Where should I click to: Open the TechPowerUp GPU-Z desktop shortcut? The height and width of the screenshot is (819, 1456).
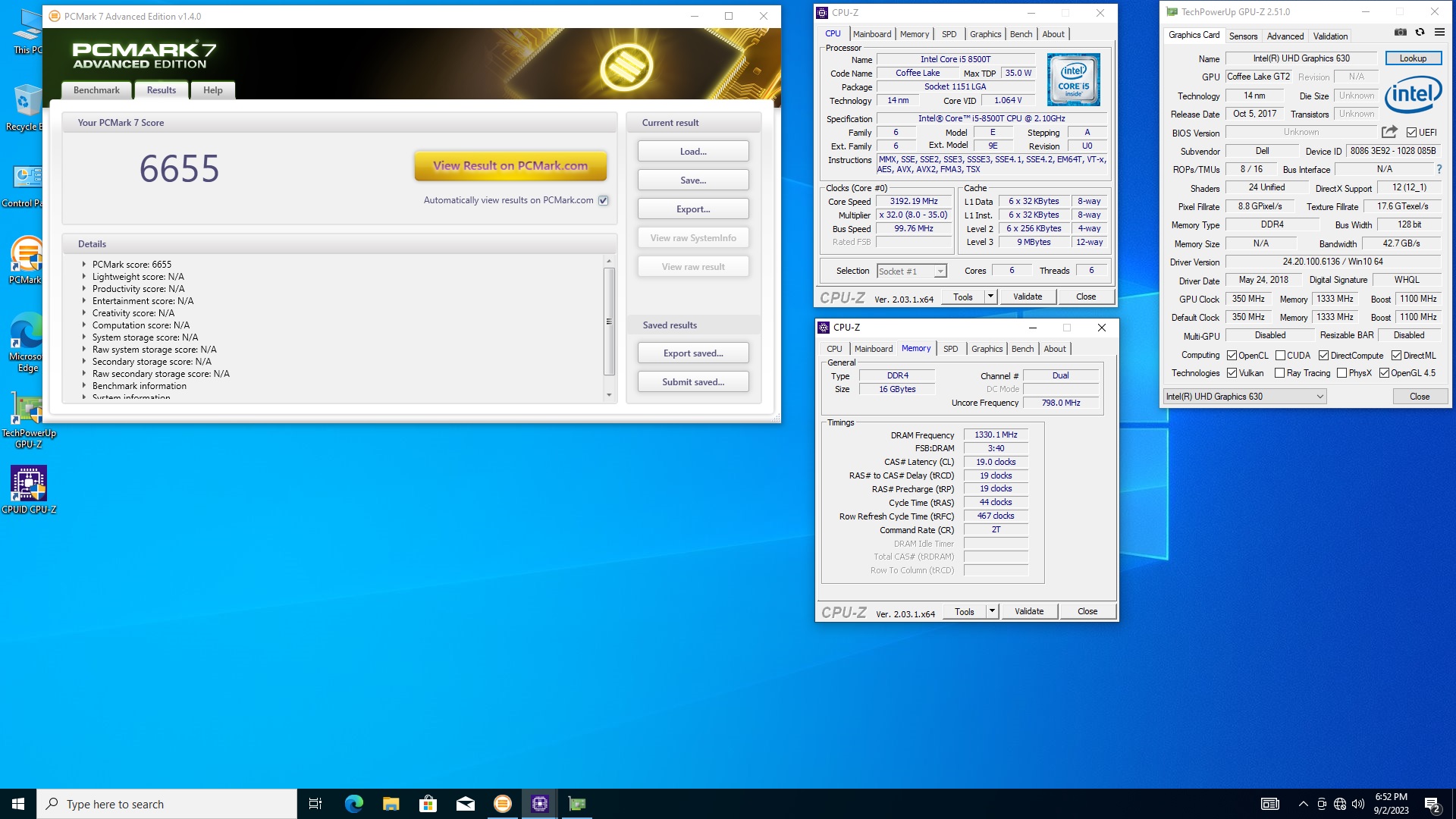(x=29, y=421)
